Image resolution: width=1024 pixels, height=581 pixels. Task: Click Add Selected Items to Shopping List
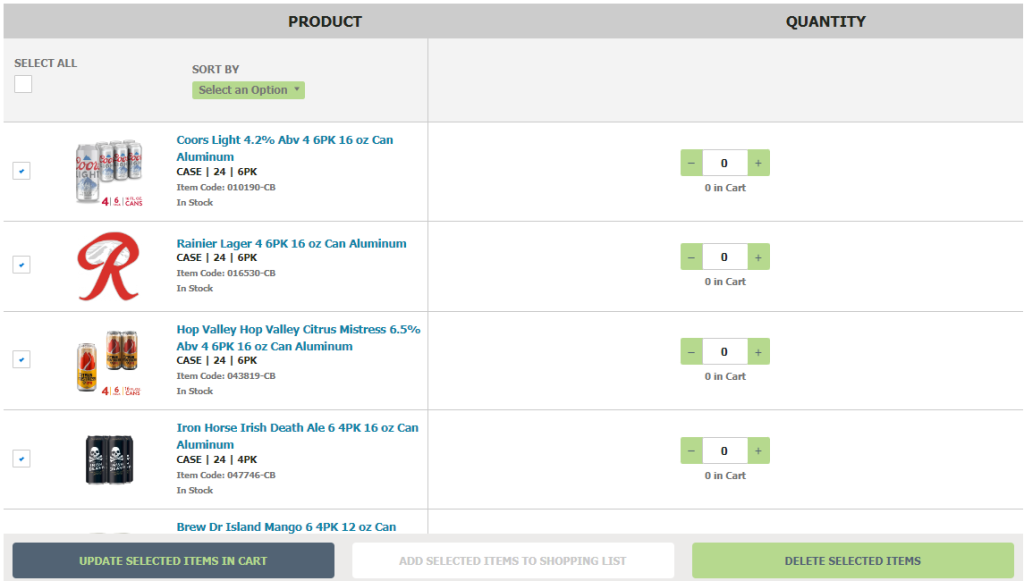tap(513, 561)
